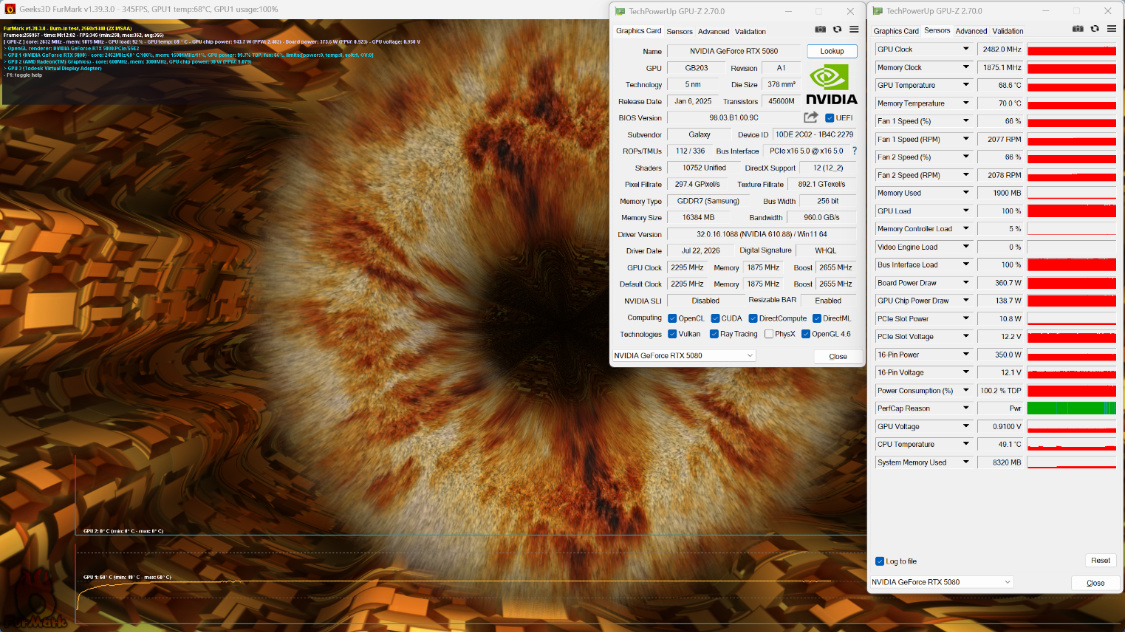This screenshot has height=632, width=1125.
Task: Click the refresh icon in Sensors window
Action: tap(1095, 29)
